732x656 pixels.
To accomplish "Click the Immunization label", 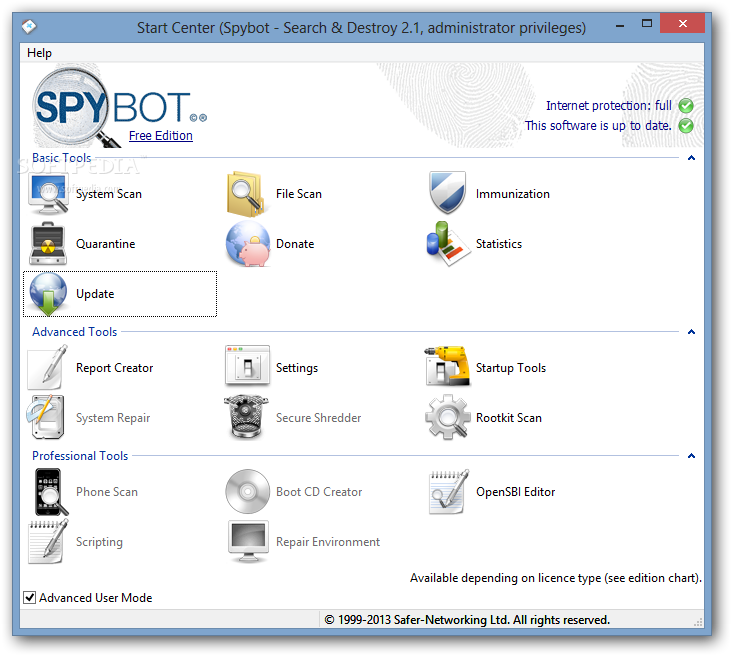I will point(513,194).
